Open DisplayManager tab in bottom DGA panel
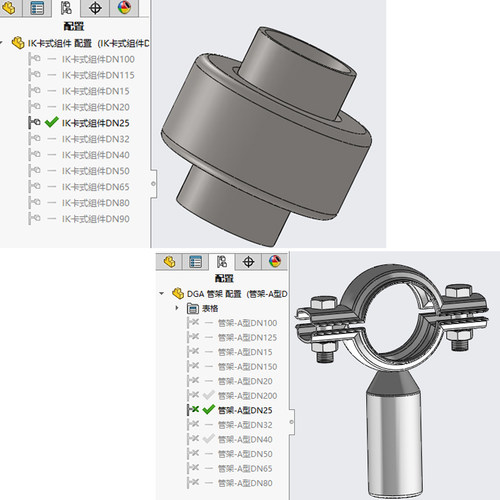The image size is (500, 500). click(275, 261)
